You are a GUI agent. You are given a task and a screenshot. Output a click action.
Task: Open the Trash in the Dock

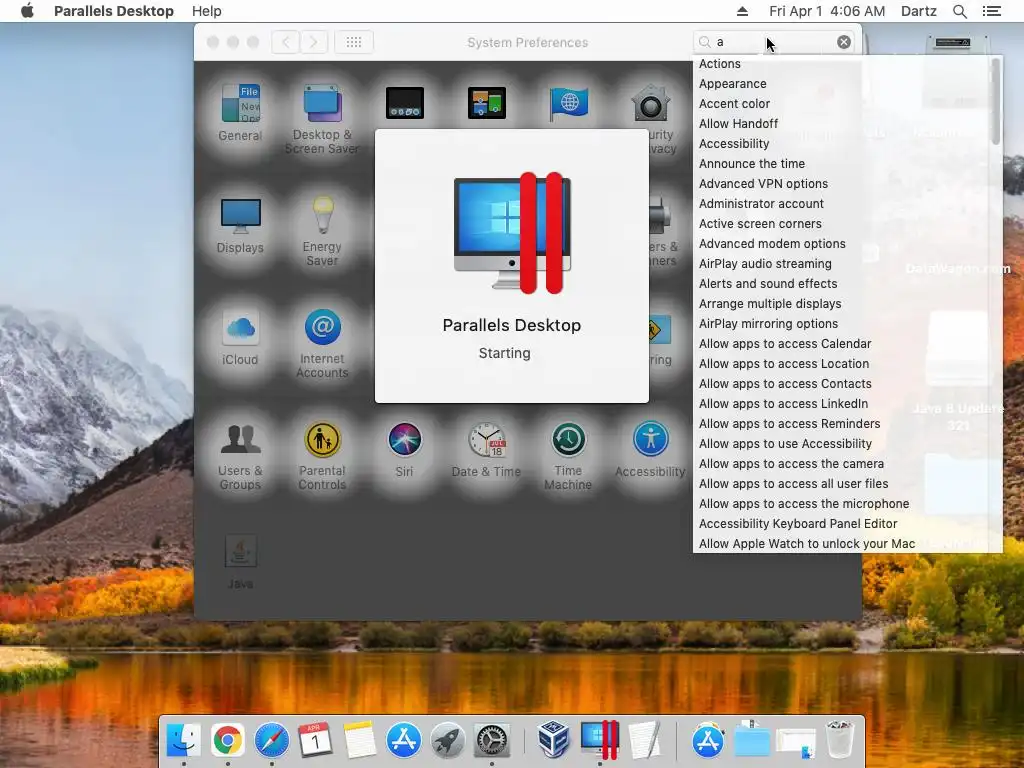point(840,740)
